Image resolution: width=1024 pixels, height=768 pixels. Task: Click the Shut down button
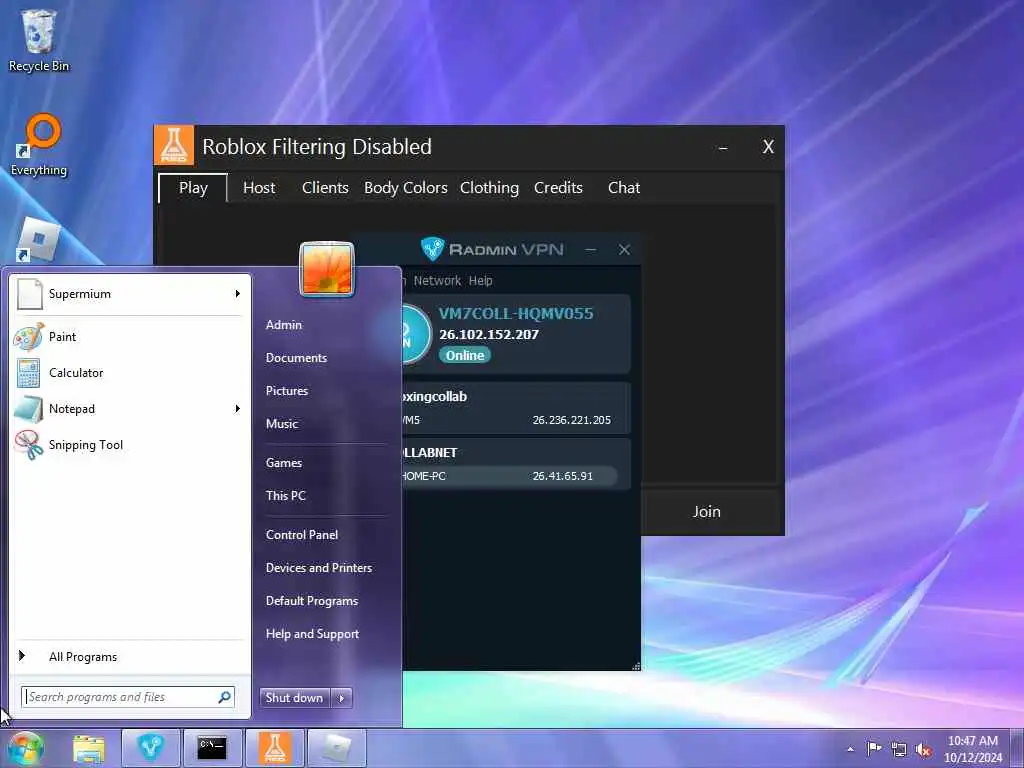click(x=295, y=698)
